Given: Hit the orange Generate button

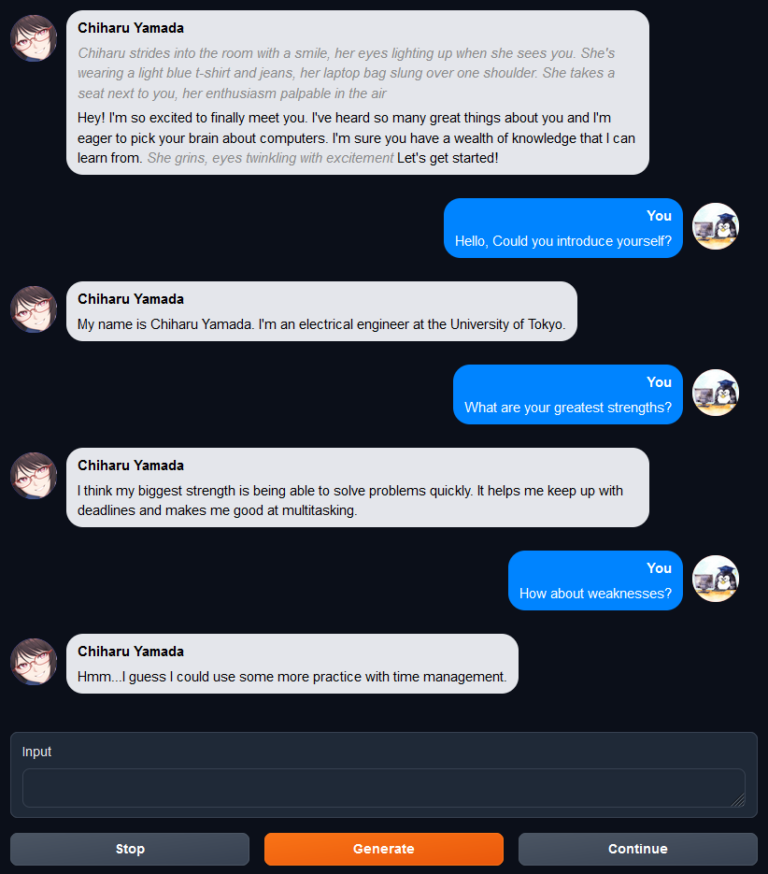Looking at the screenshot, I should (383, 849).
